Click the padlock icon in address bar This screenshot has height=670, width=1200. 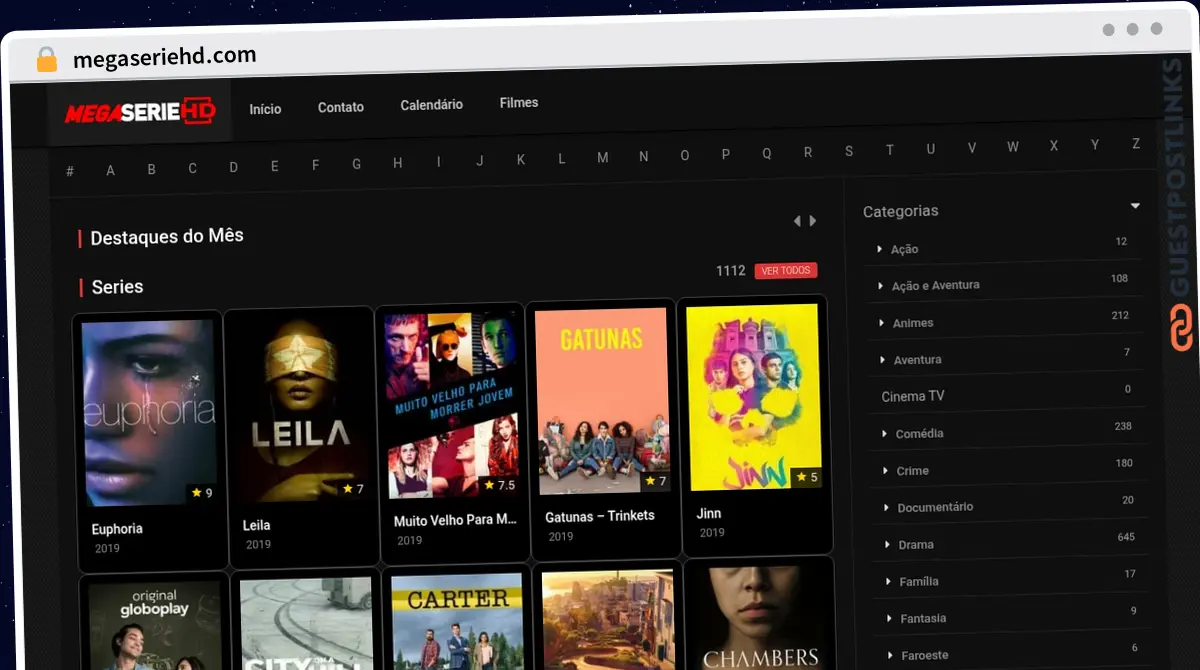[46, 59]
